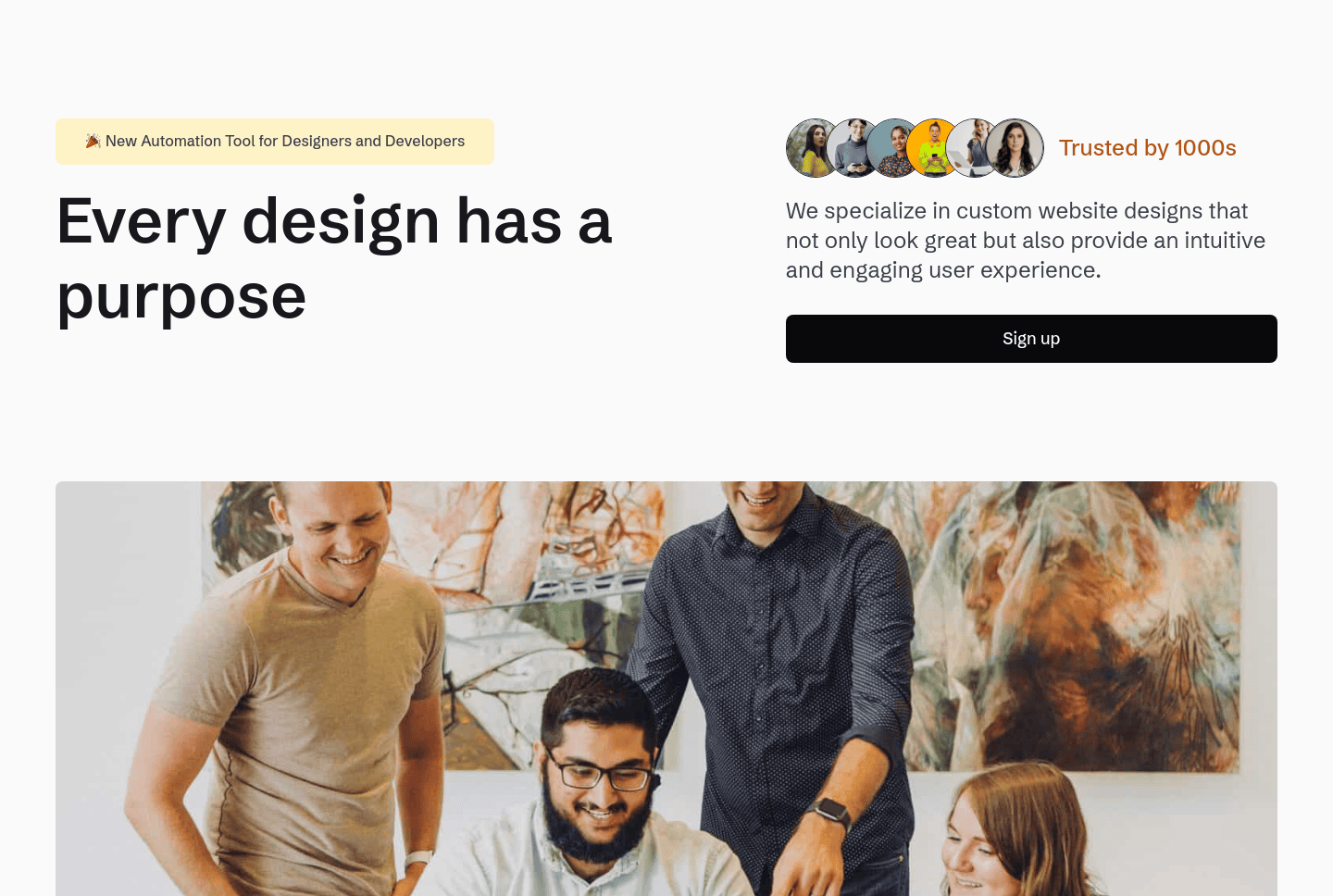Click the party popper emoji icon
Screen dimensions: 1333x896
93,141
